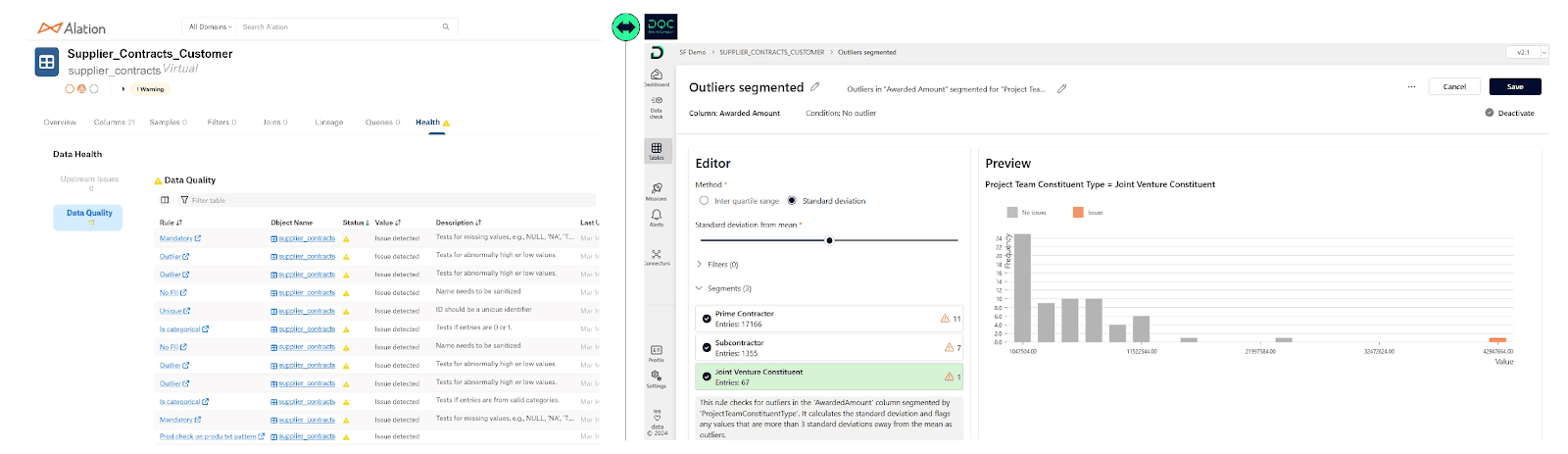This screenshot has height=454, width=1568.
Task: Click the standard deviation from mean slider handle
Action: 830,240
